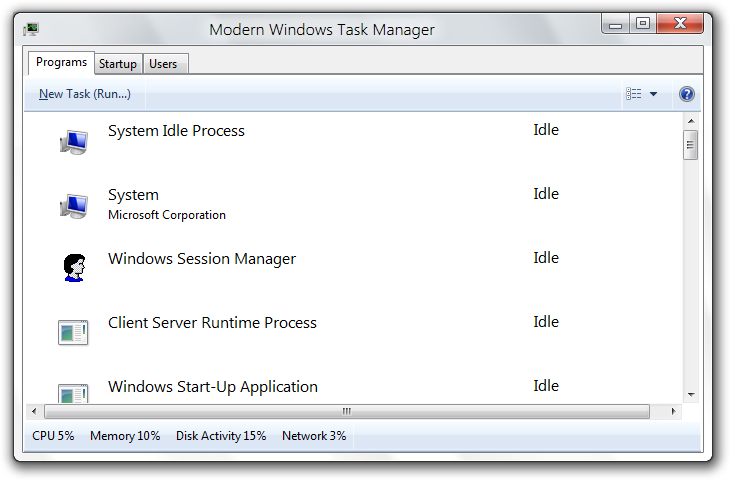Click the vertical scrollbar down arrow

(x=690, y=395)
